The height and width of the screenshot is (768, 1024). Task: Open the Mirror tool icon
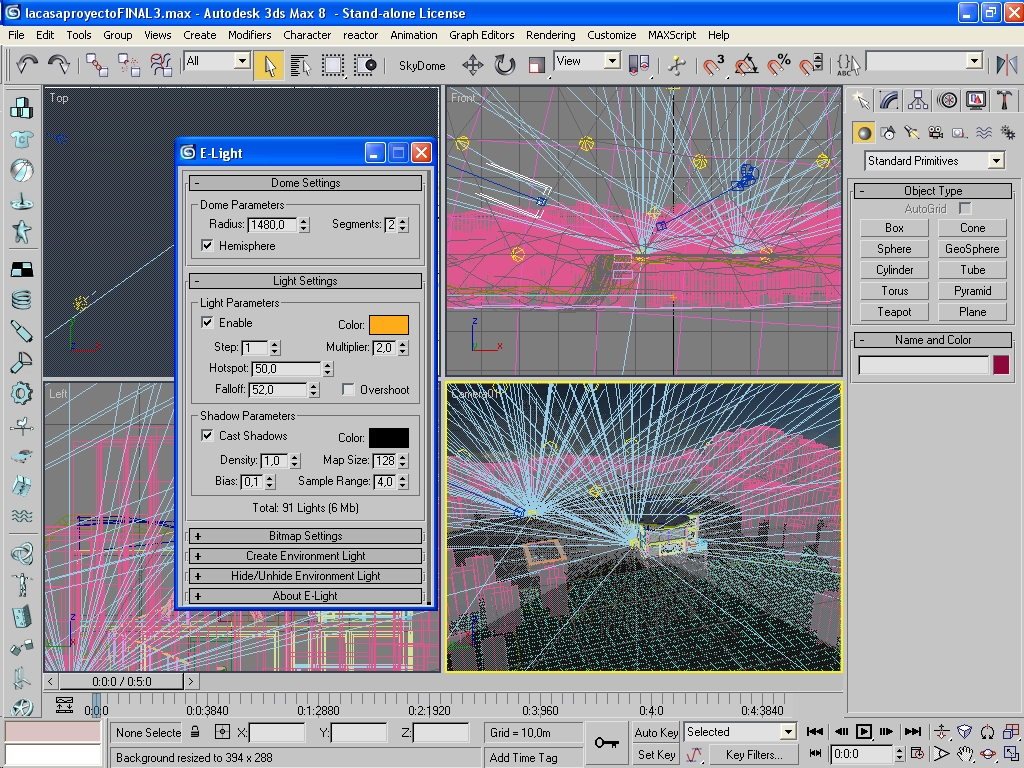click(x=1006, y=65)
